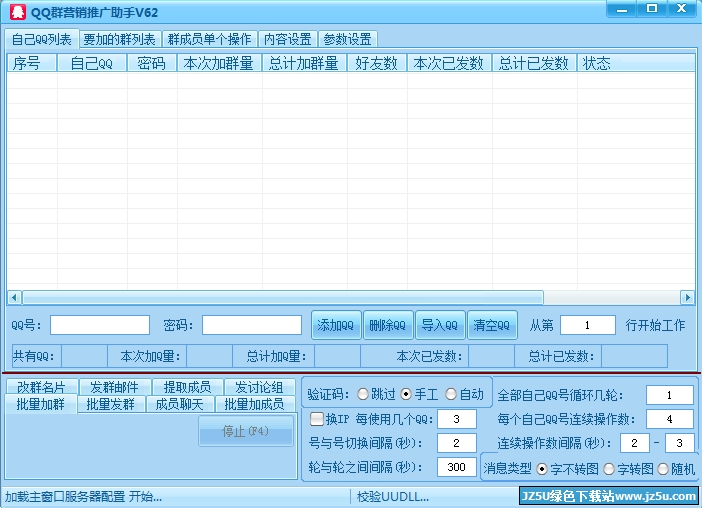Click the 从第 row number field
The image size is (702, 508).
click(588, 325)
